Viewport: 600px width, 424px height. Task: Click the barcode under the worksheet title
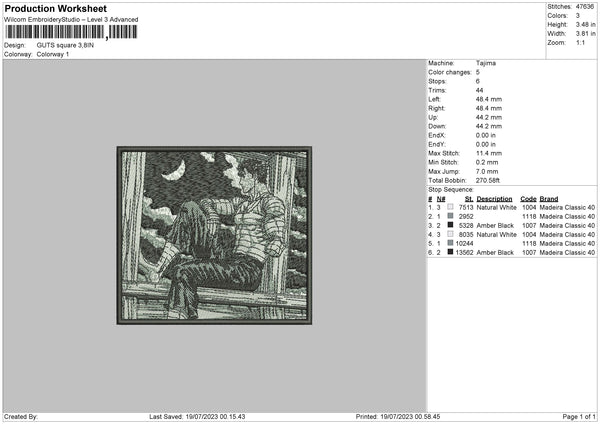coord(71,32)
